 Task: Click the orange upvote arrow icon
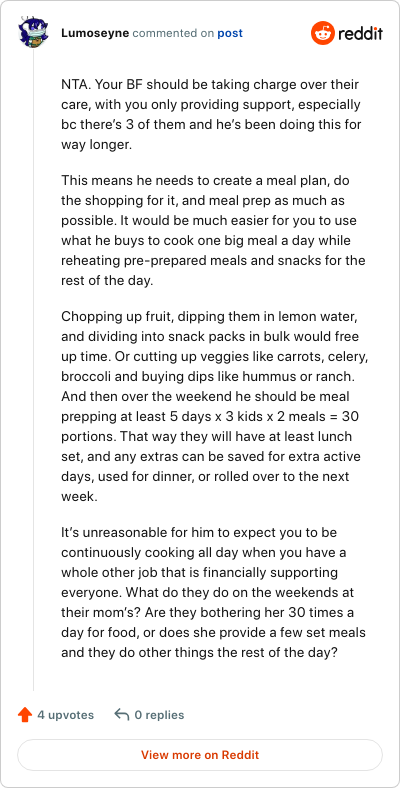tap(25, 715)
